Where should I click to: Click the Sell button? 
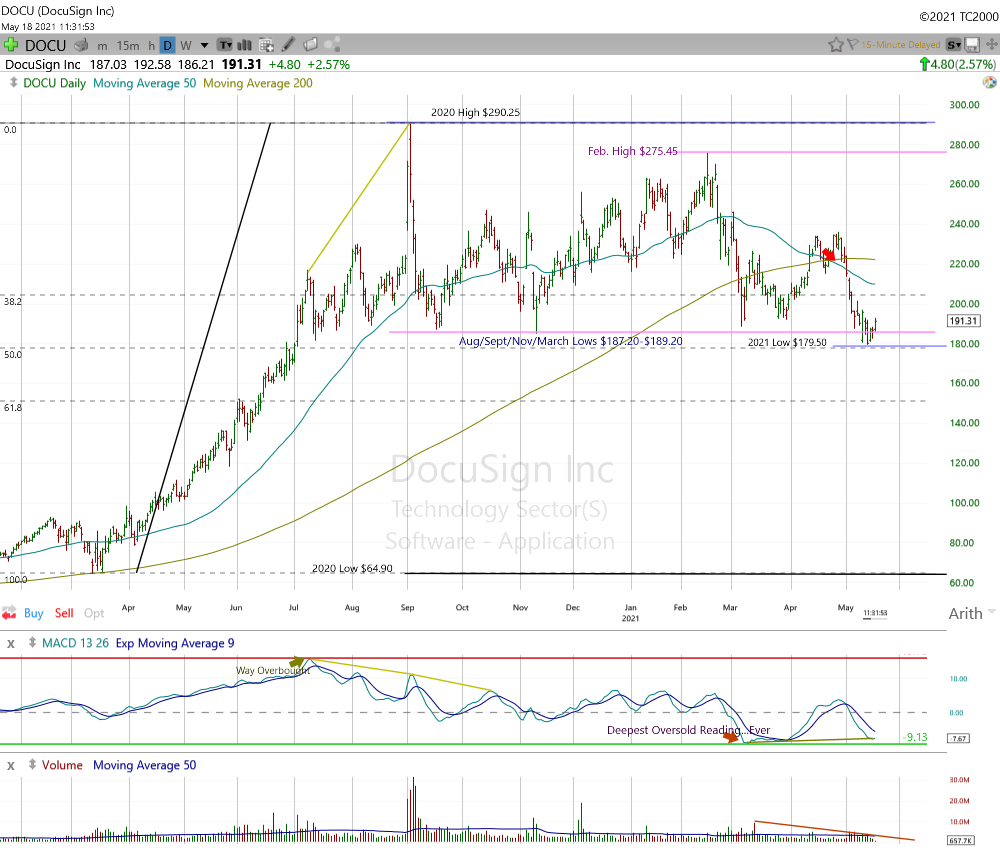point(64,613)
